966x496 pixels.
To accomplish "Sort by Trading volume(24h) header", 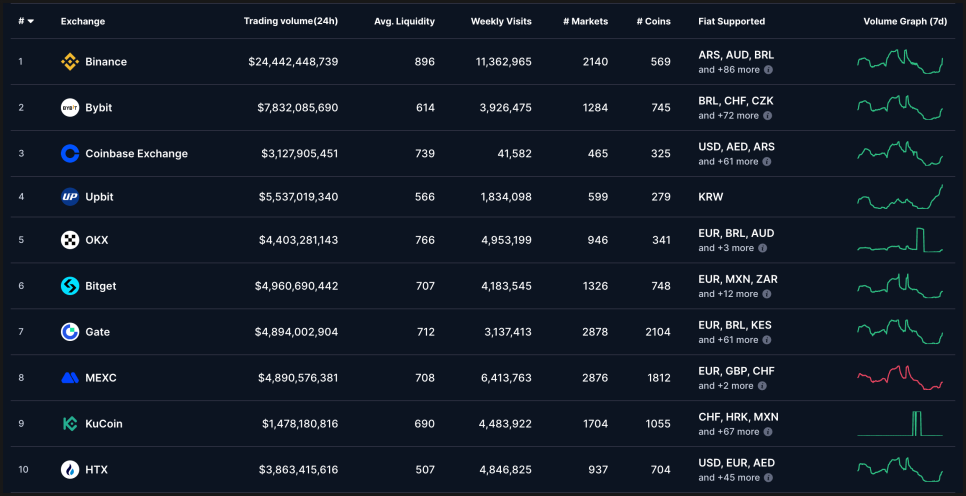I will pos(291,21).
